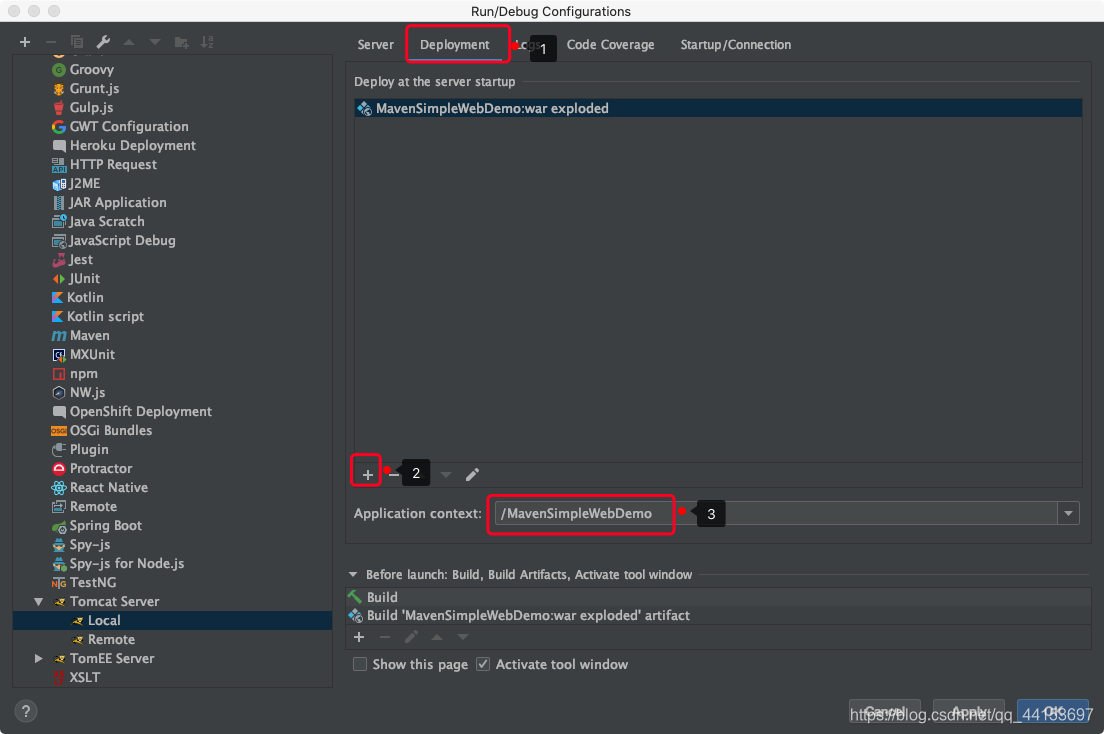Select MavenSimpleWebDemo:war exploded deployment entry

(x=718, y=108)
